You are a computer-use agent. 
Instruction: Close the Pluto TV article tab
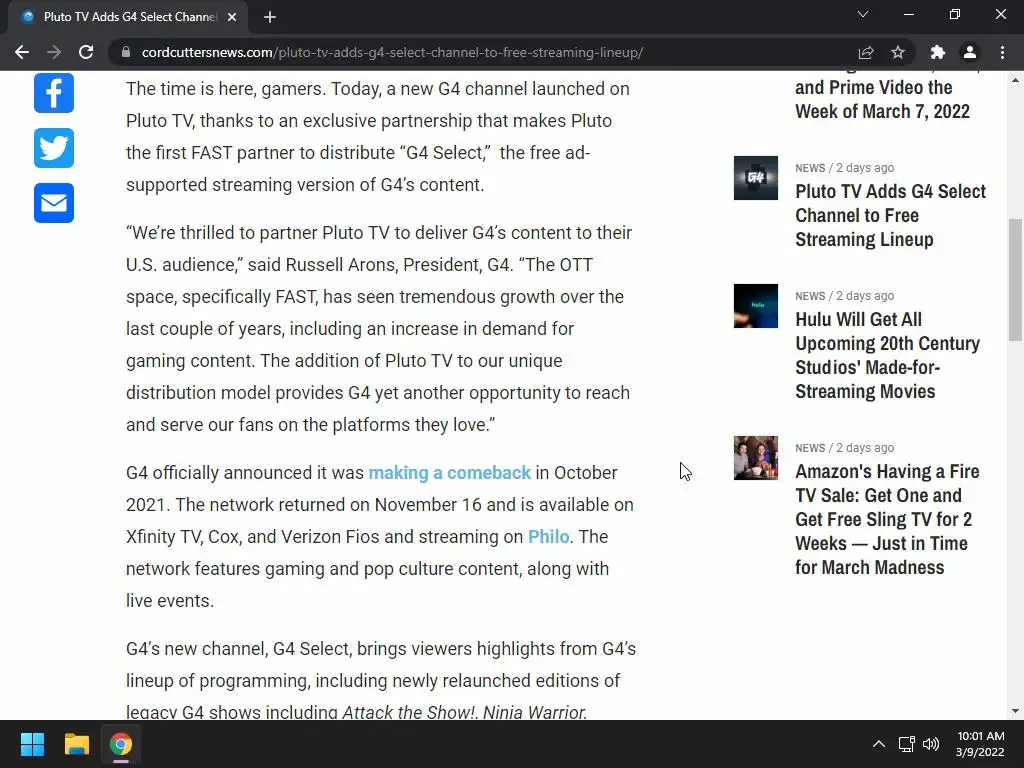pos(232,17)
